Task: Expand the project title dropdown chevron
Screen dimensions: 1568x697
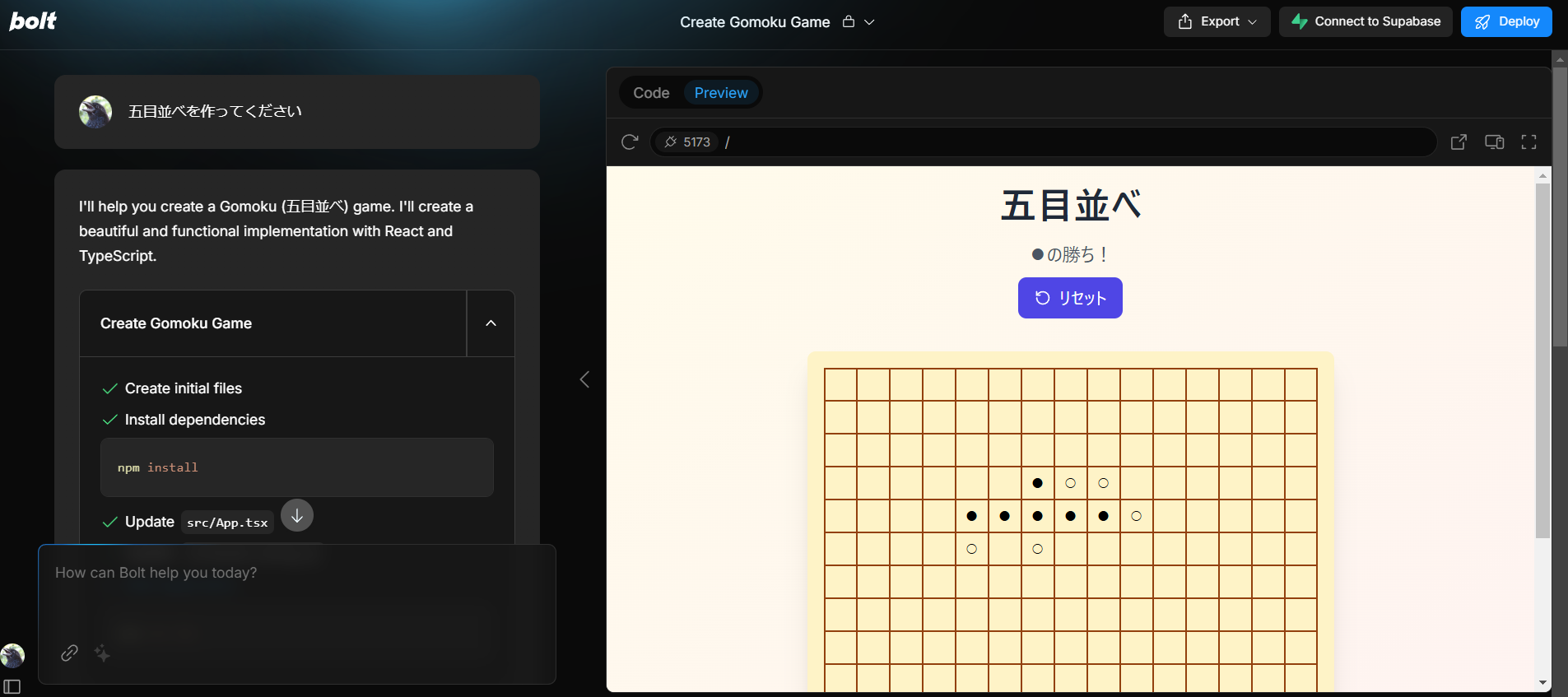Action: (869, 22)
